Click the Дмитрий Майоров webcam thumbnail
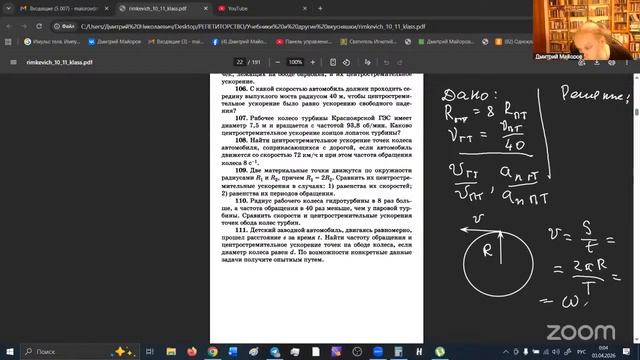 point(586,30)
